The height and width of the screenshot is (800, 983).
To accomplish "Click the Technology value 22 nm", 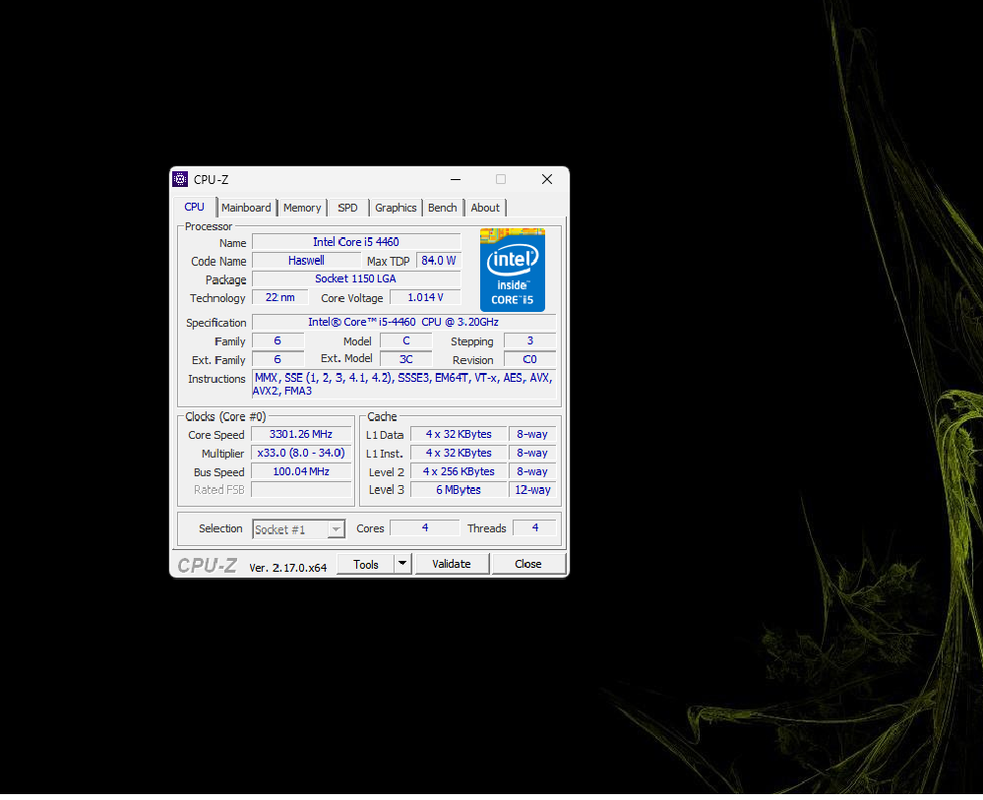I will [280, 297].
